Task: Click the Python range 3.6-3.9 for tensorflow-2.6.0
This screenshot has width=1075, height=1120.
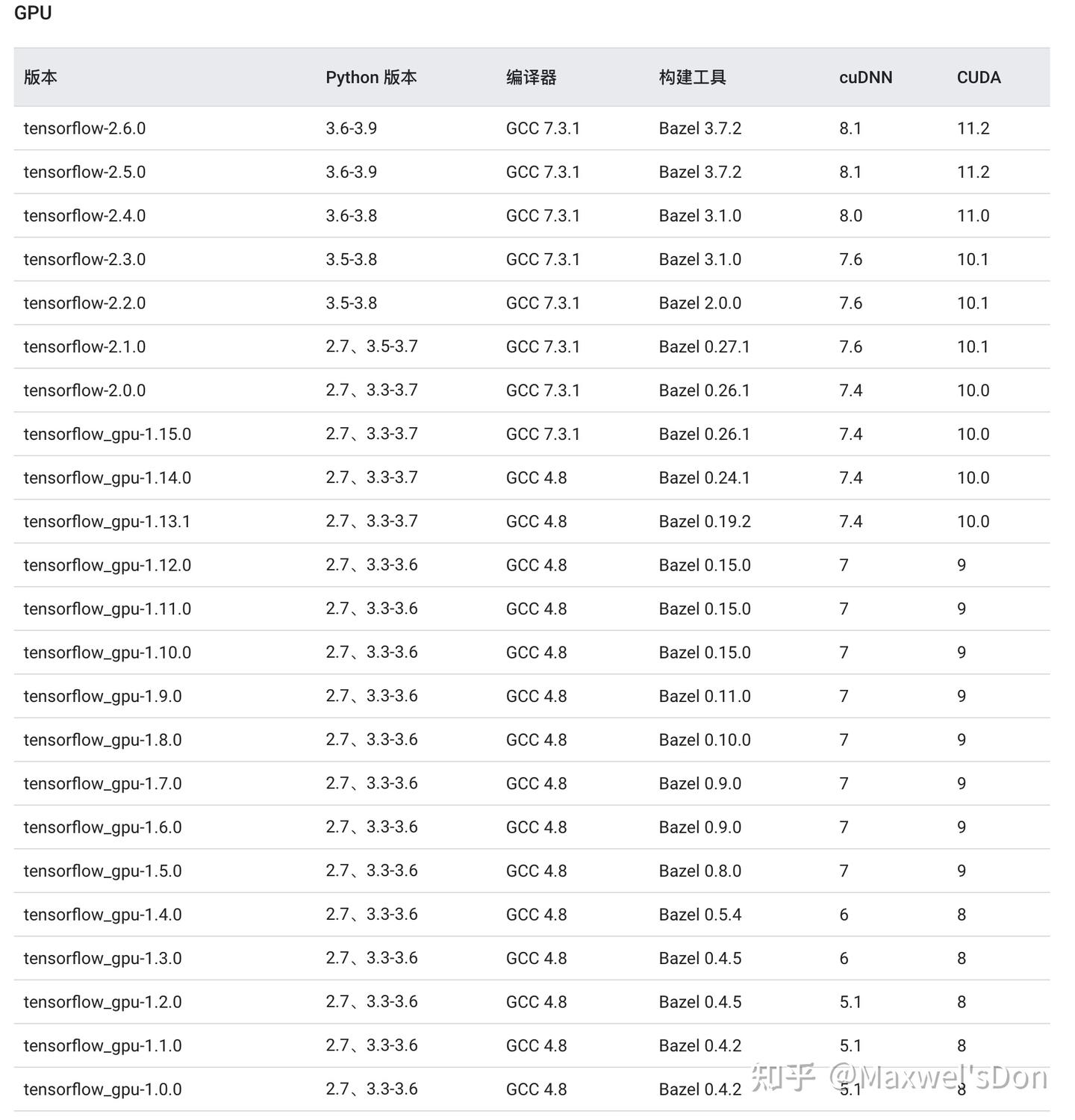Action: pyautogui.click(x=352, y=128)
